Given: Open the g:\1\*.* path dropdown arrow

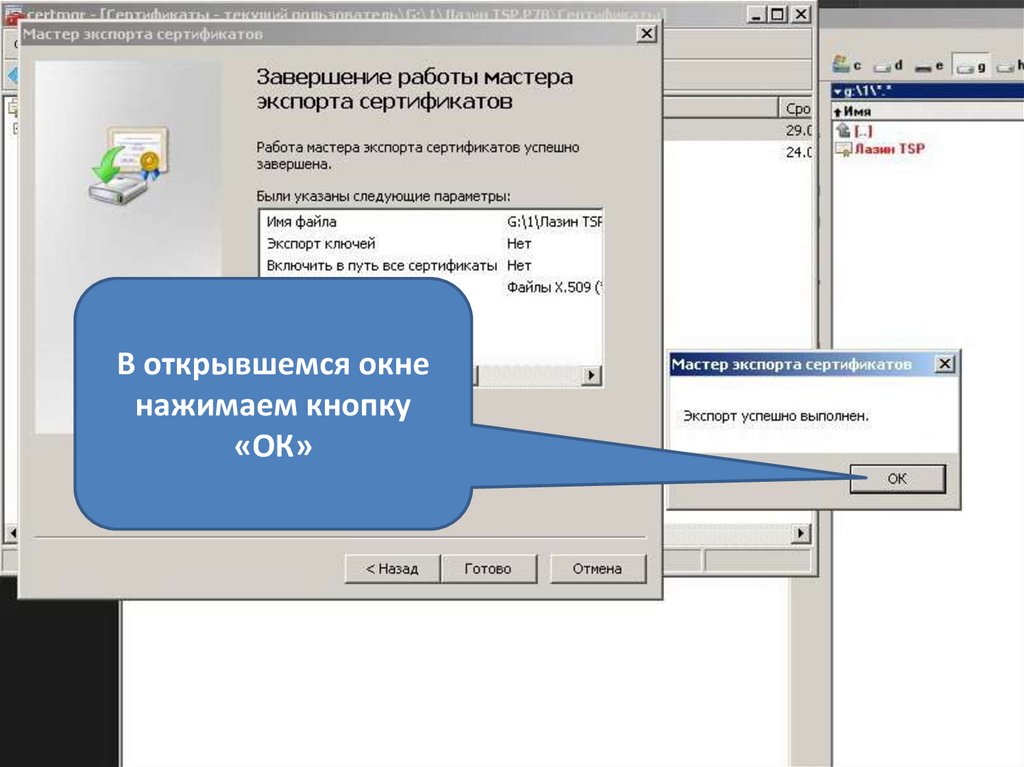Looking at the screenshot, I should tap(837, 91).
